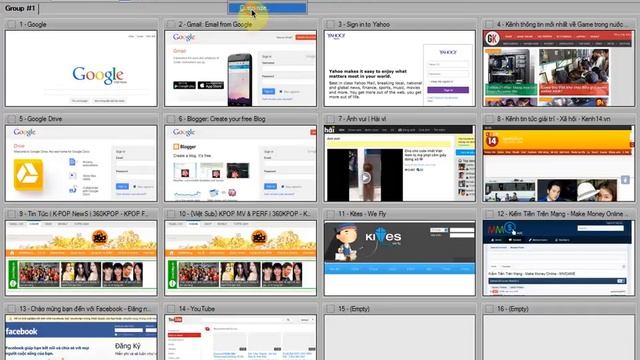Tick the checkbox for 9 - Tin Tức K-POP News
The image size is (640, 360).
click(x=11, y=214)
